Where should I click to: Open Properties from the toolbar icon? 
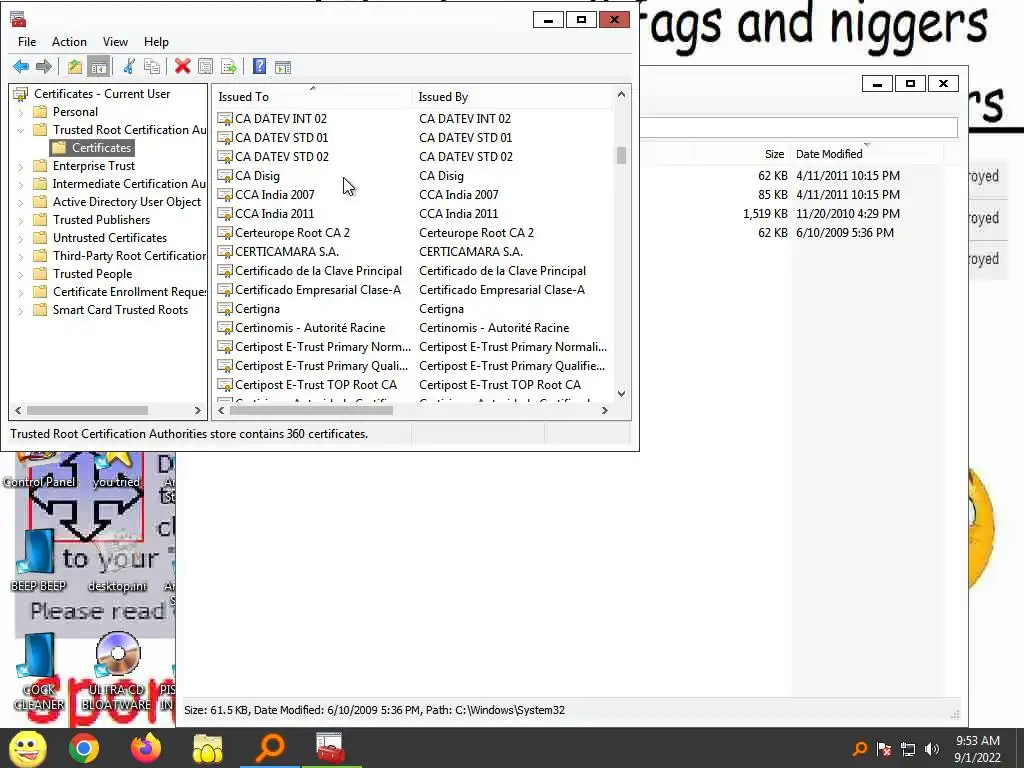tap(205, 67)
